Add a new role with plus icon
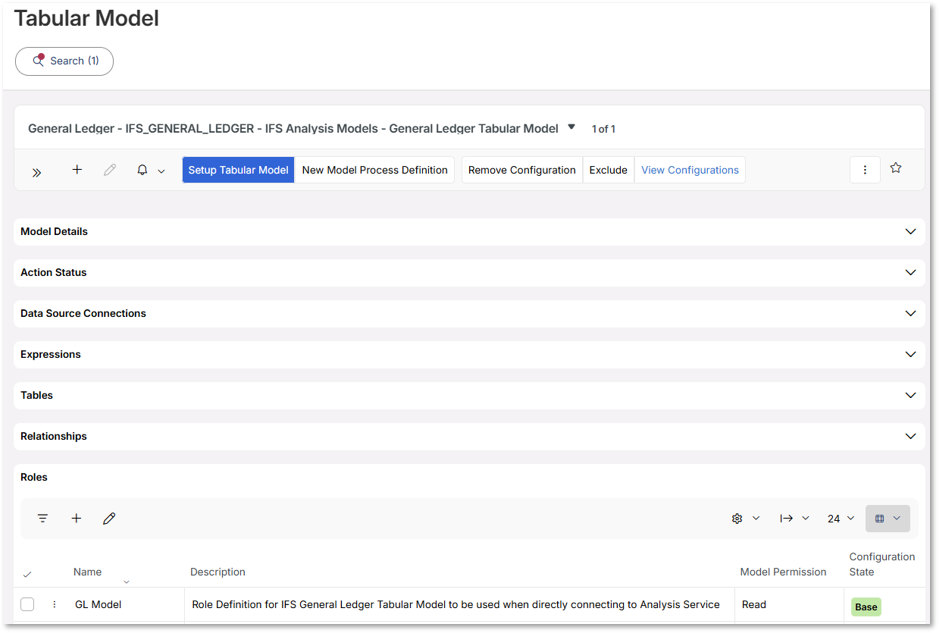939x633 pixels. click(x=76, y=519)
